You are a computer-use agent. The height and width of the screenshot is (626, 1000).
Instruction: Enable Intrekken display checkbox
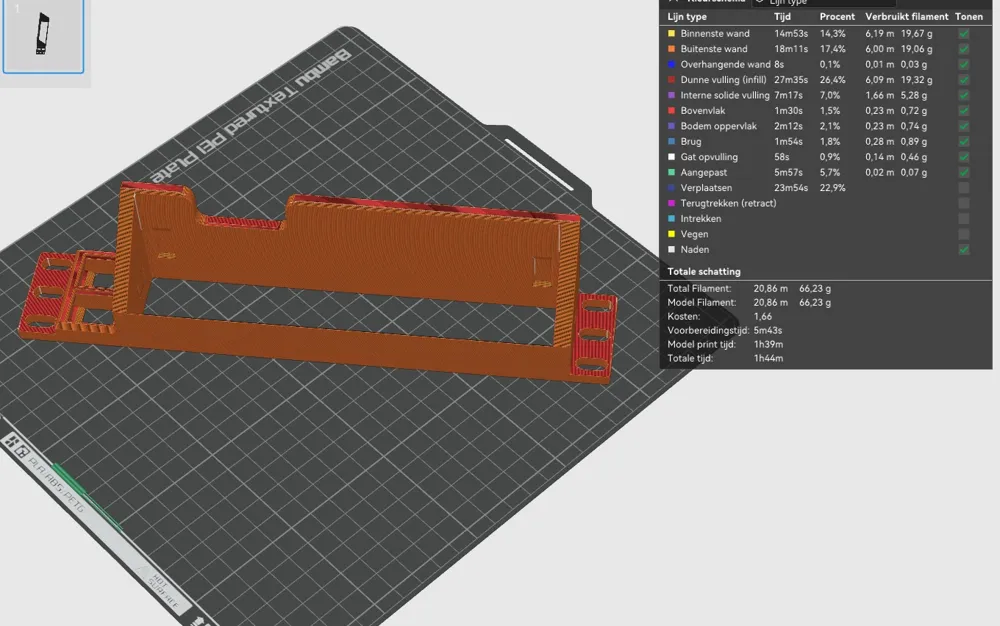click(964, 219)
